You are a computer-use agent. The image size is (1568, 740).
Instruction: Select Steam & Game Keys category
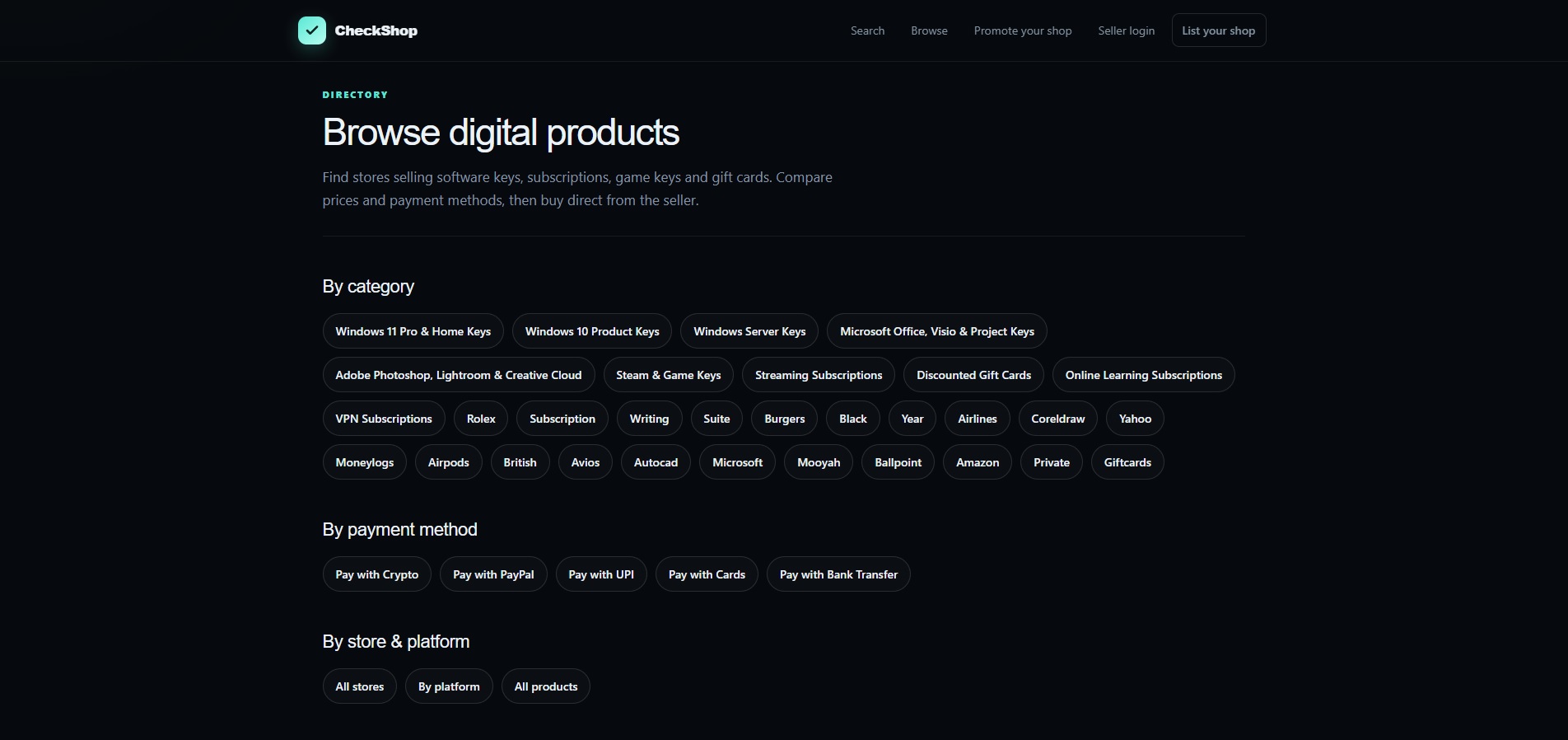pyautogui.click(x=669, y=375)
